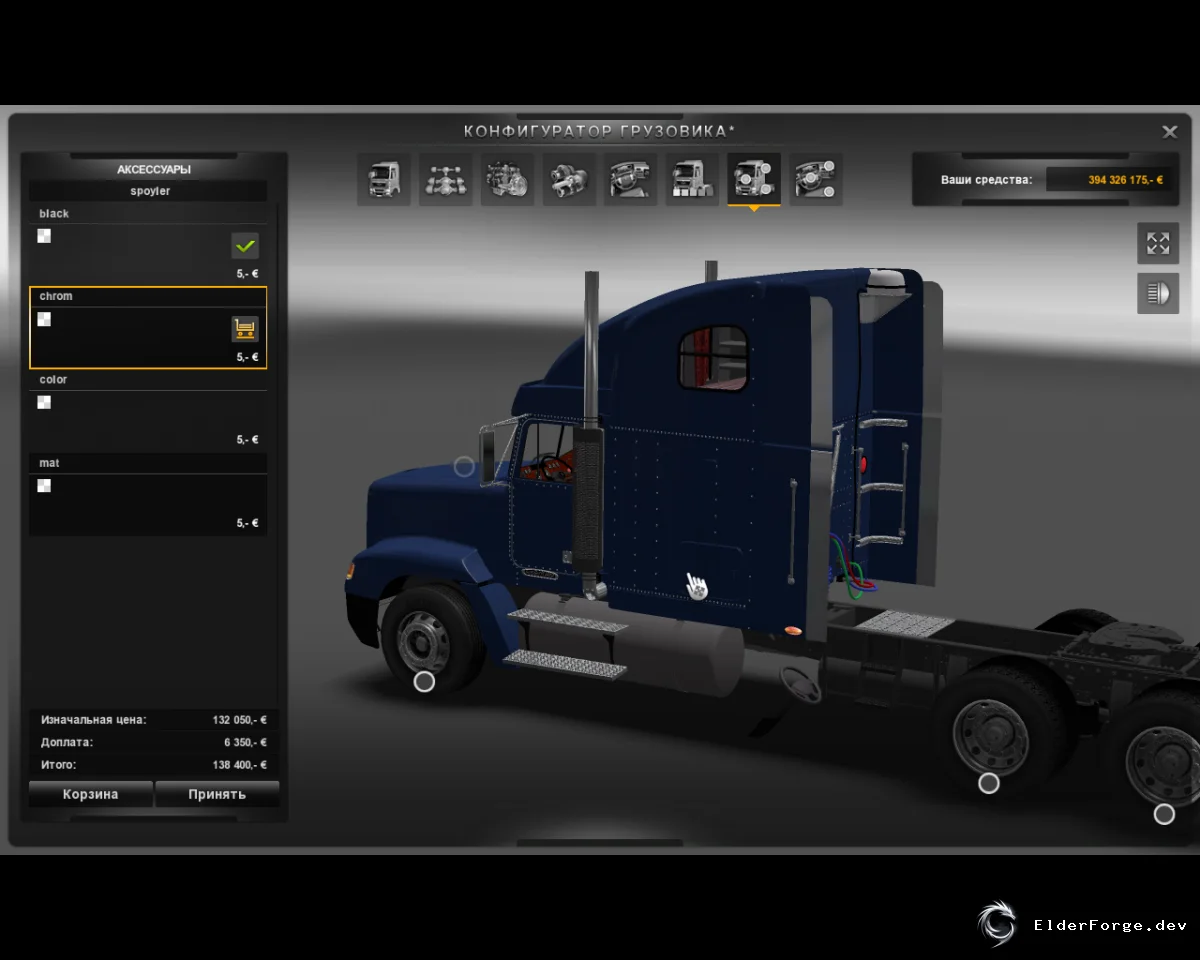This screenshot has width=1200, height=960.
Task: Switch to the engine configuration tab
Action: 507,180
